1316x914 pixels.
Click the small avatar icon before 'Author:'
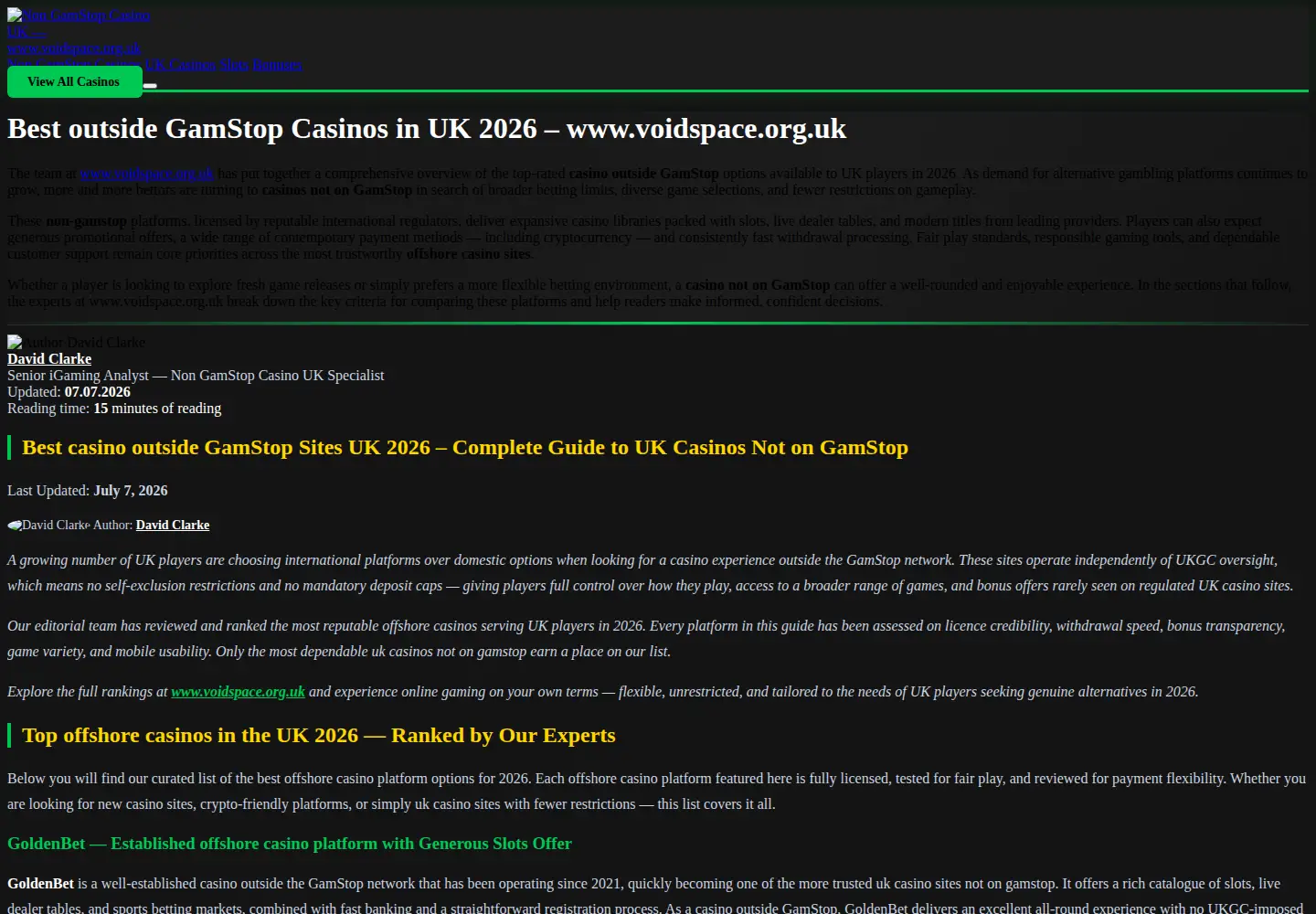(x=15, y=526)
